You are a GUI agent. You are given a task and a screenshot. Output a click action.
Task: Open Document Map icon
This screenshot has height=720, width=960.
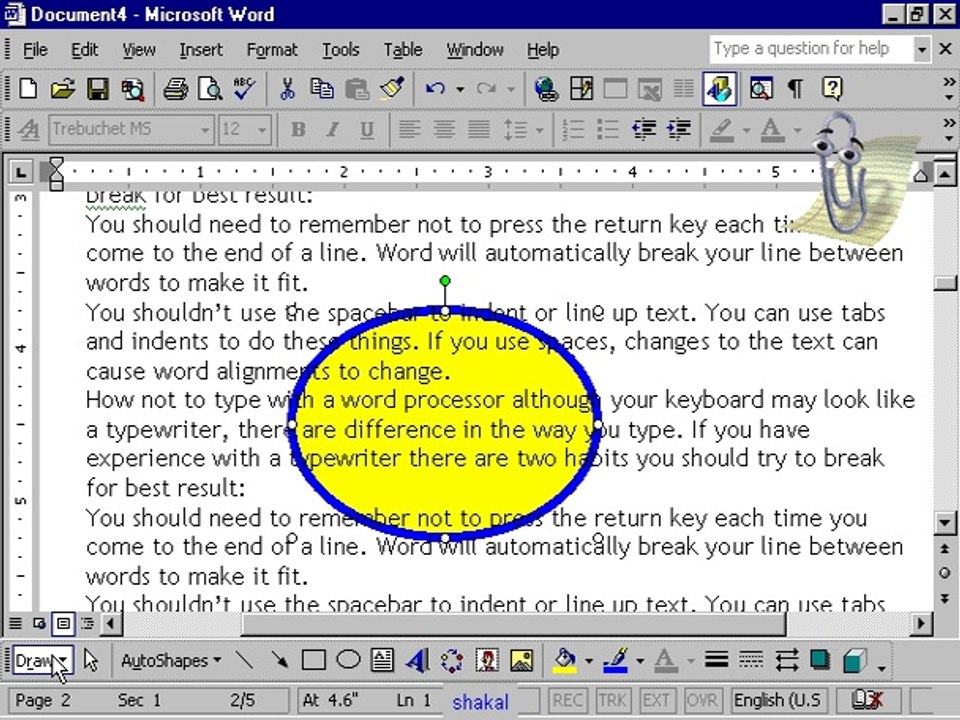760,89
